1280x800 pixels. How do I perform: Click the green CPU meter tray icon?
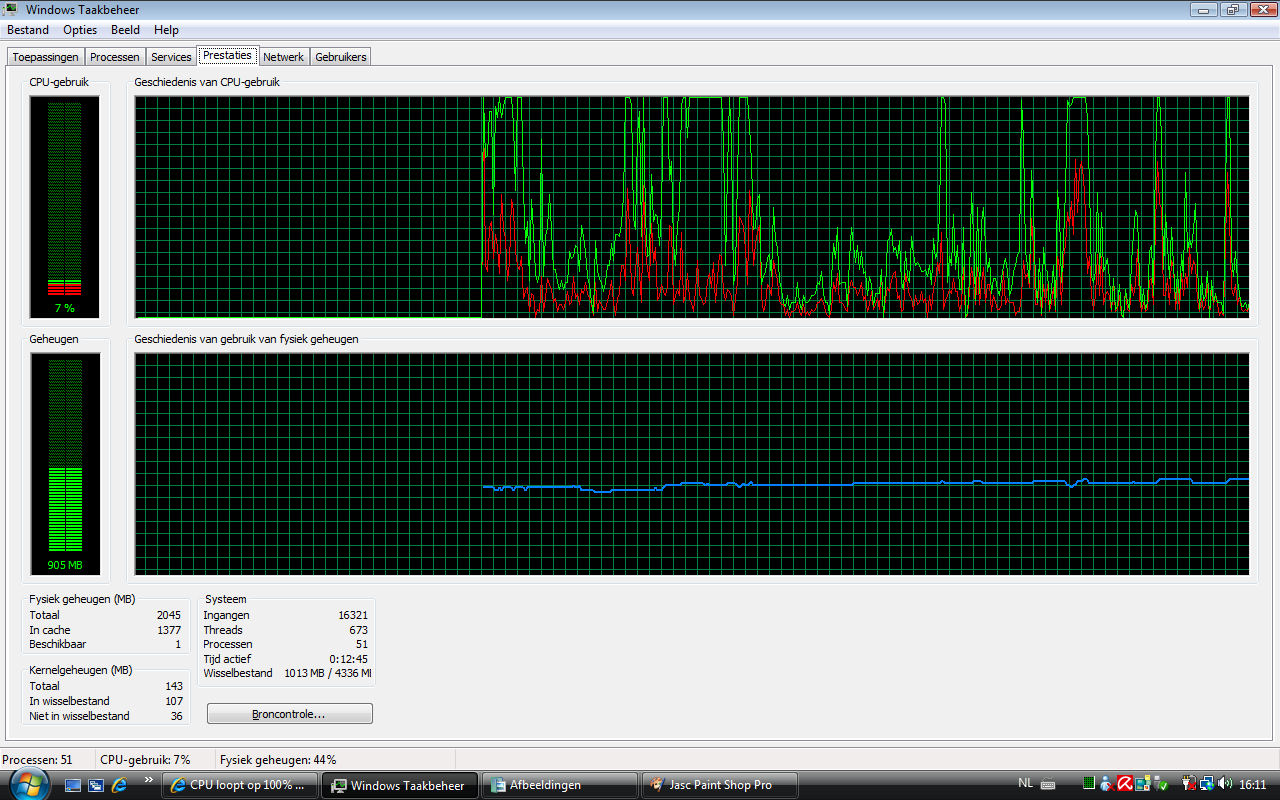(1089, 784)
